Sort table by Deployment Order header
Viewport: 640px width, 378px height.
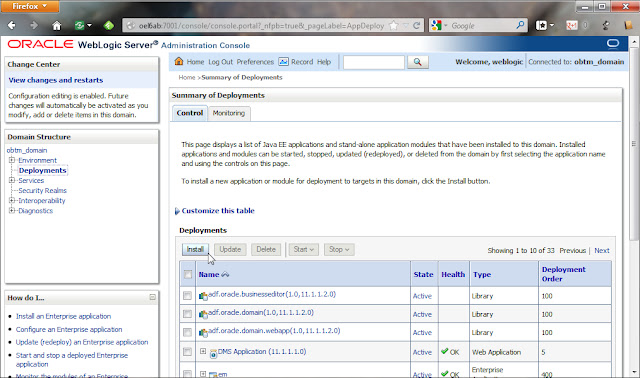click(564, 274)
